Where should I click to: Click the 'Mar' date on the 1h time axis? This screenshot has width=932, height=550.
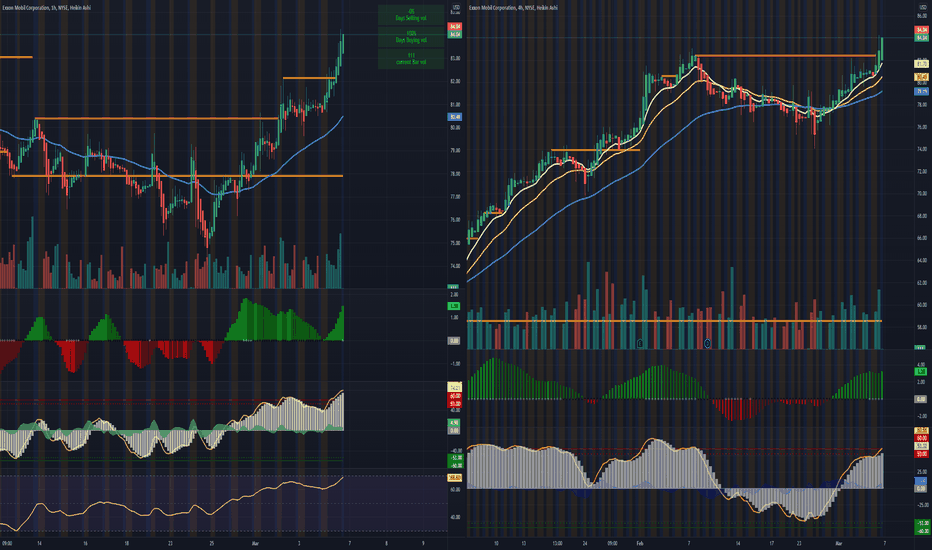click(x=255, y=543)
